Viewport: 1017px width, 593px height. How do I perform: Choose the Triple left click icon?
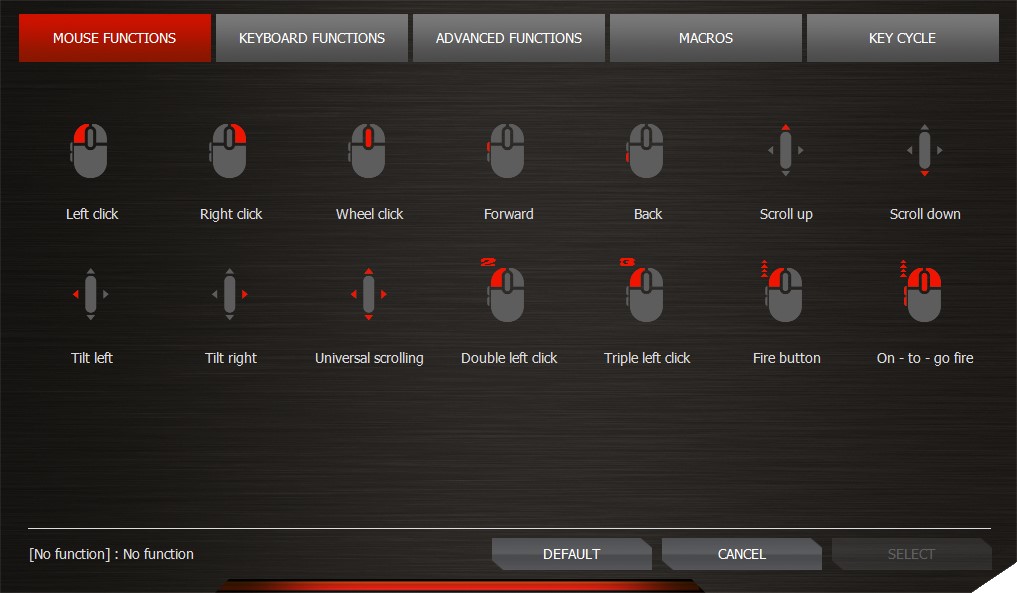tap(647, 293)
